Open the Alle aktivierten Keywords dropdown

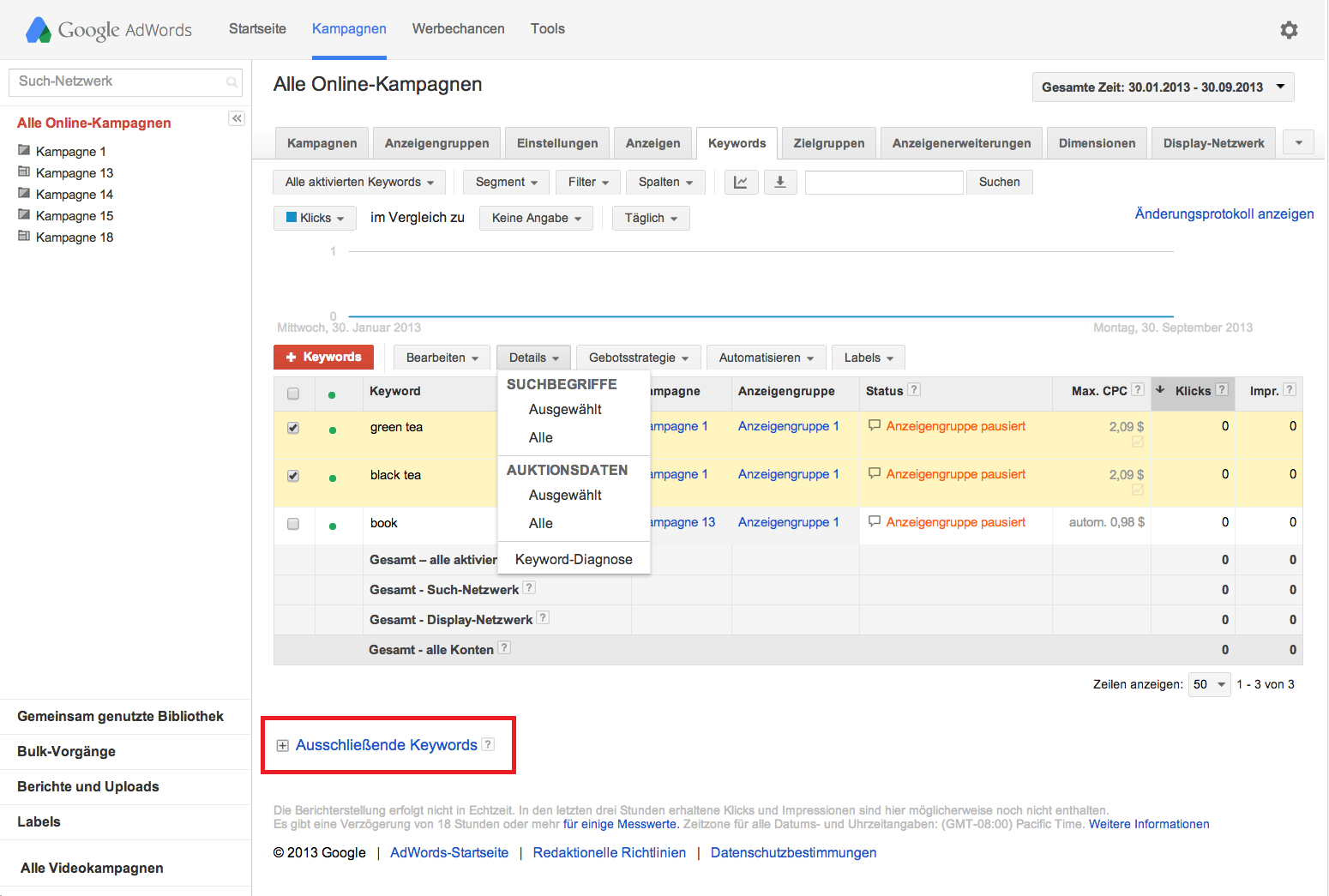coord(359,182)
